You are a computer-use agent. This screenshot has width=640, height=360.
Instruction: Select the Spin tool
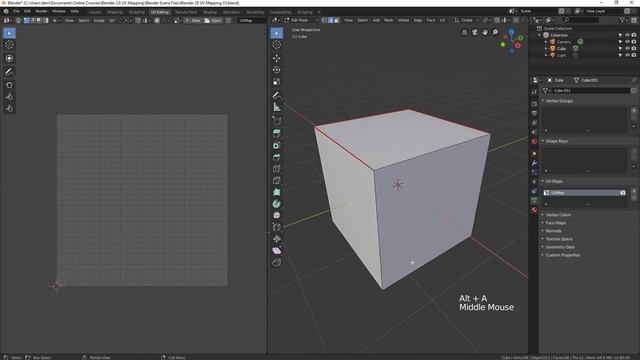click(277, 204)
